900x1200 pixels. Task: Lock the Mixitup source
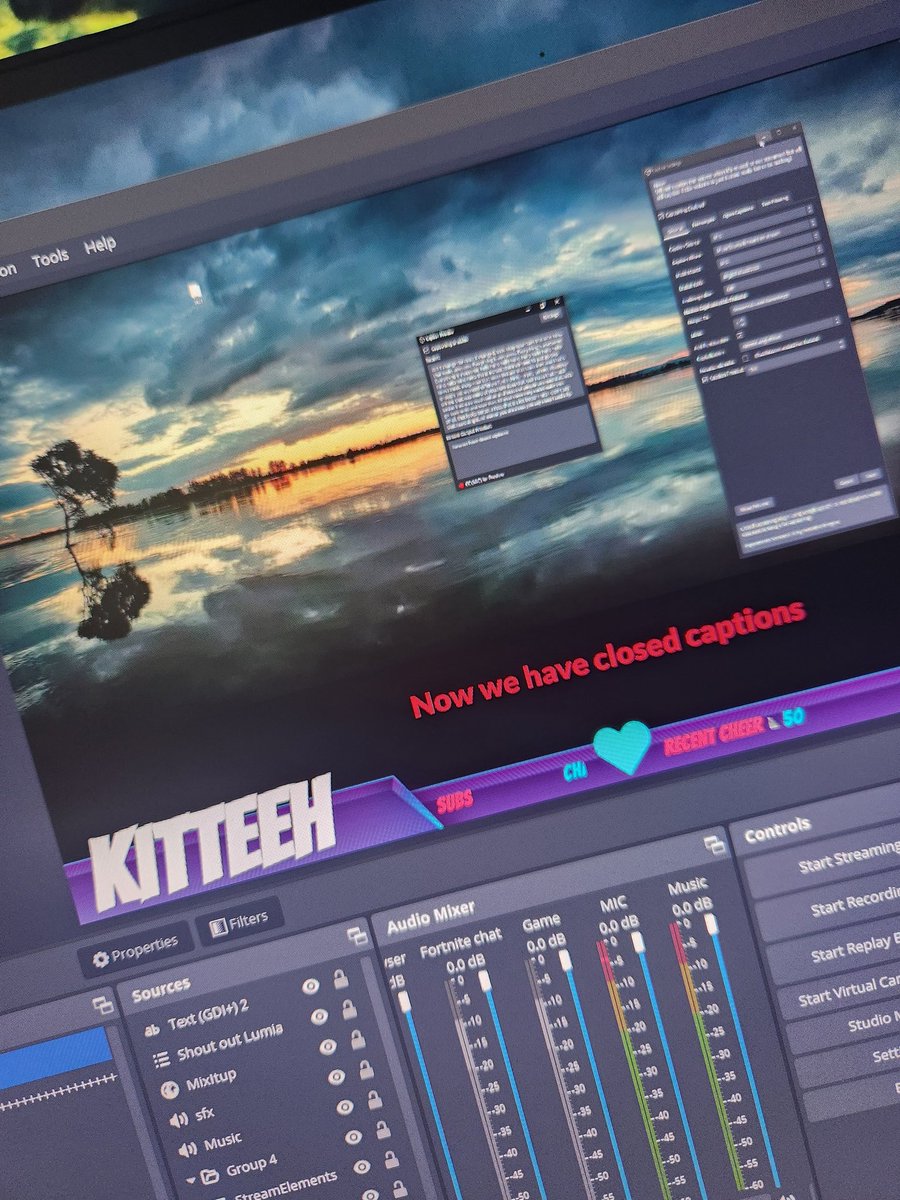[x=358, y=1040]
